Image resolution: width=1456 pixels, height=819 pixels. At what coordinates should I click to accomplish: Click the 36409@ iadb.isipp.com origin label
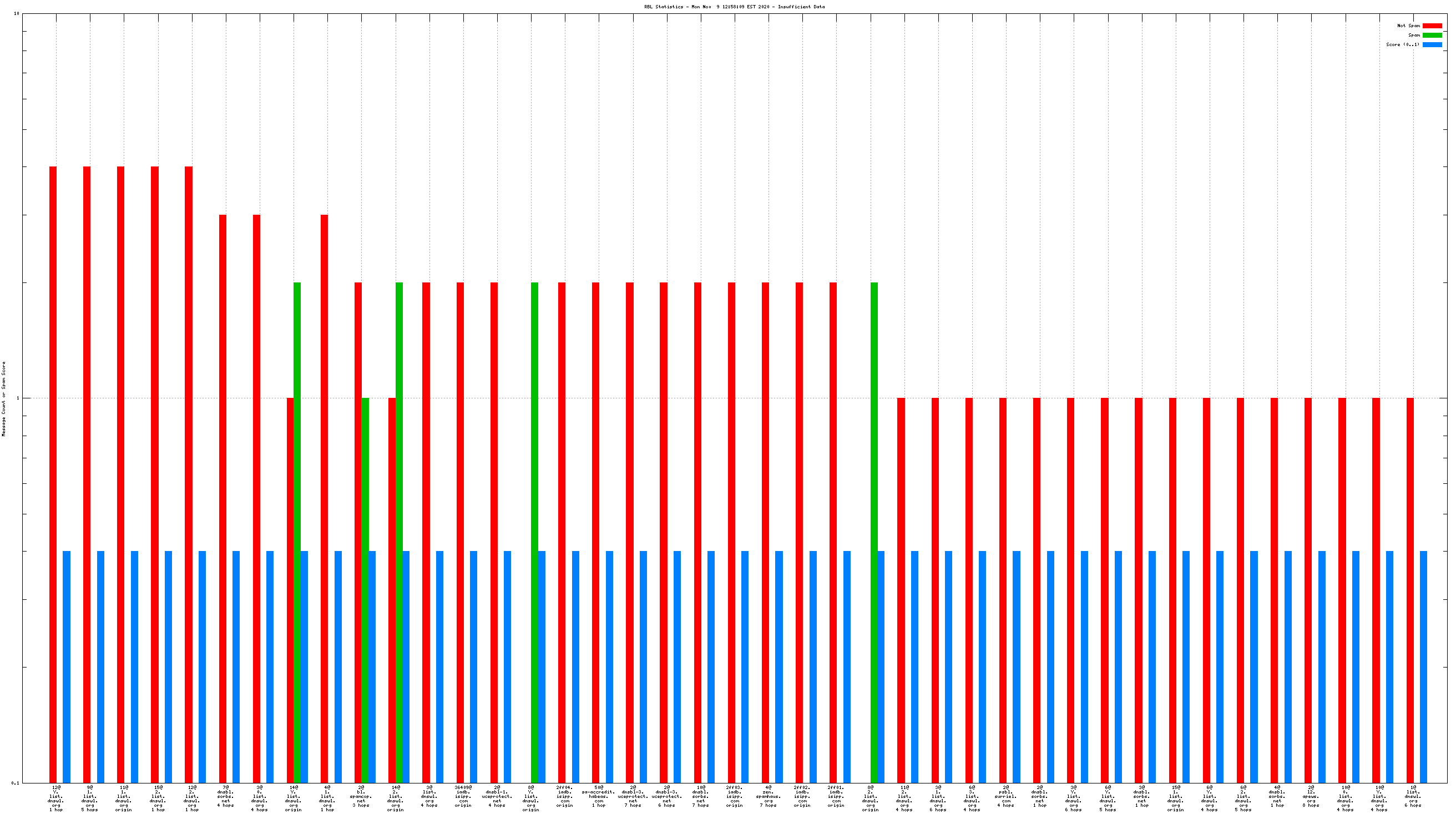click(x=463, y=796)
